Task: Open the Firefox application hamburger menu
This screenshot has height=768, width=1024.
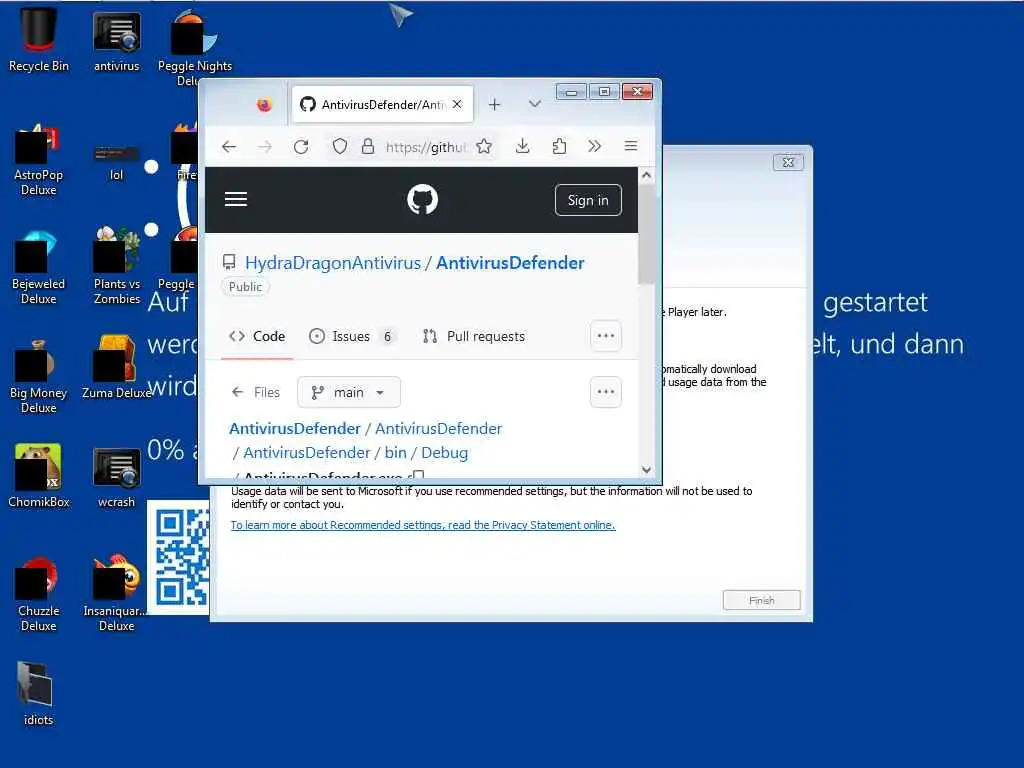Action: click(x=630, y=146)
